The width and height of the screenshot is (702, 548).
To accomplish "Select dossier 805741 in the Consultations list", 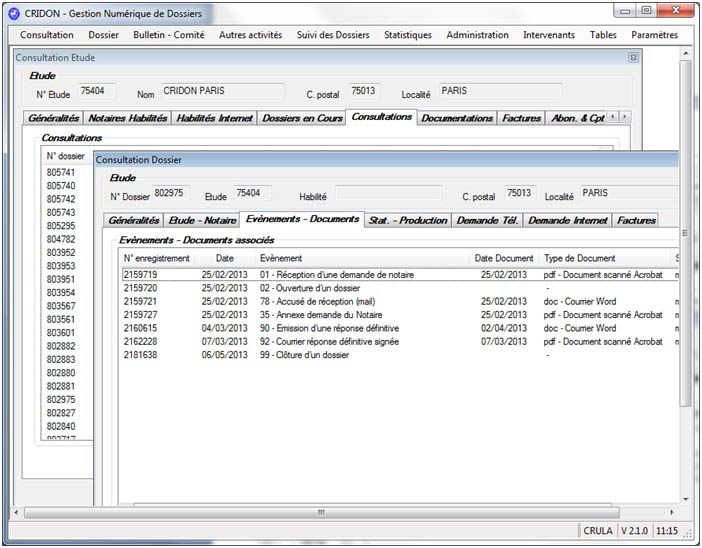I will (61, 173).
